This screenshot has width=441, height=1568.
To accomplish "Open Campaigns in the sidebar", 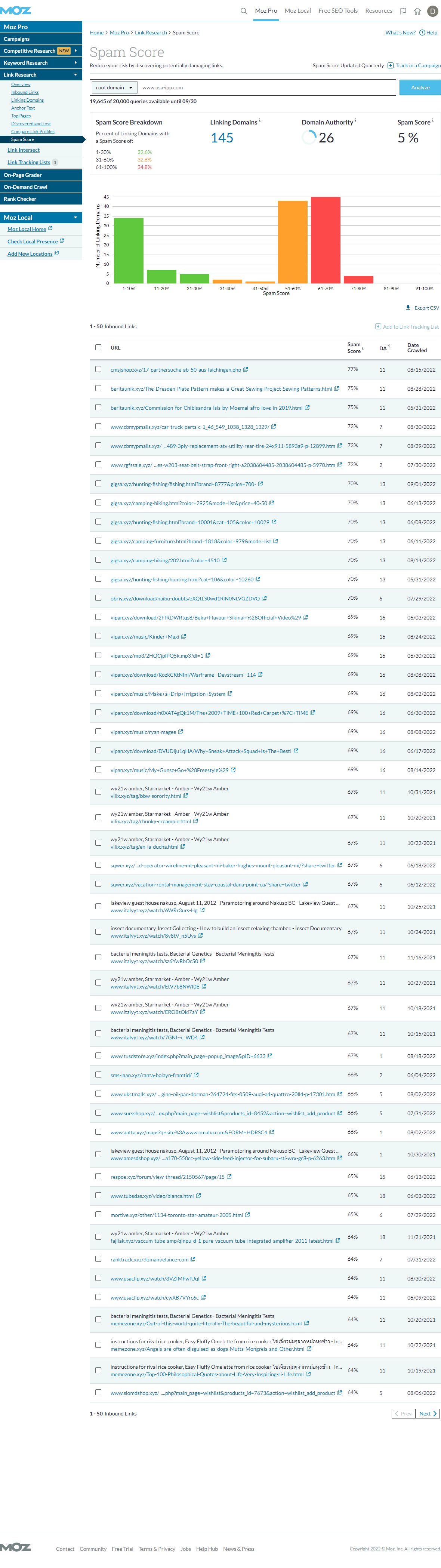I will (41, 39).
